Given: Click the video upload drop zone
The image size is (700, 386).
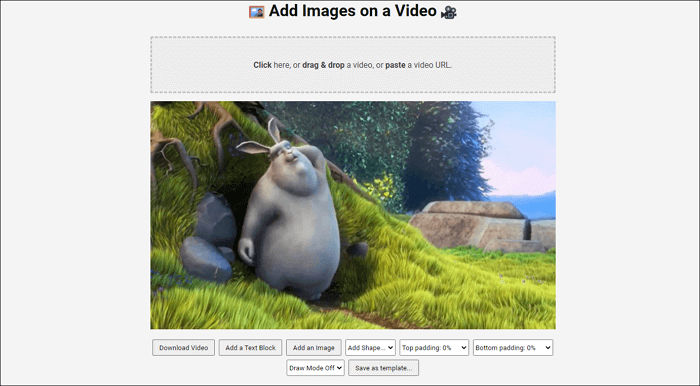Looking at the screenshot, I should click(x=353, y=65).
